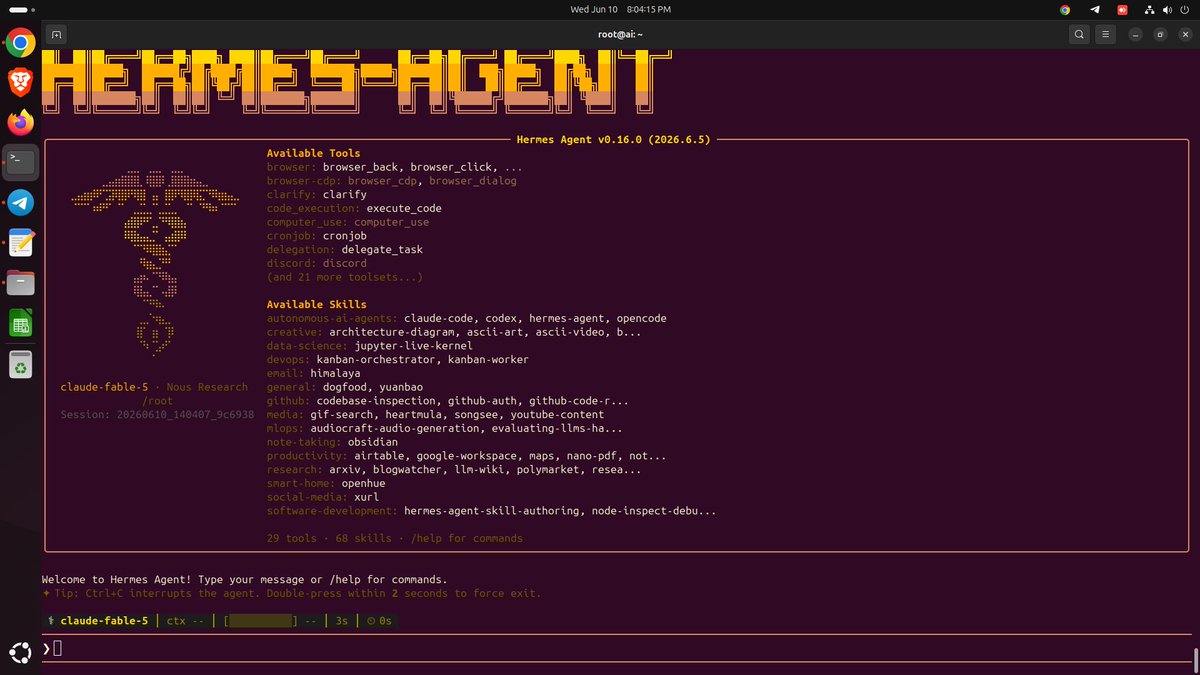Screen dimensions: 1200x675
Task: Click the volume speaker icon in the top bar
Action: pyautogui.click(x=1166, y=9)
